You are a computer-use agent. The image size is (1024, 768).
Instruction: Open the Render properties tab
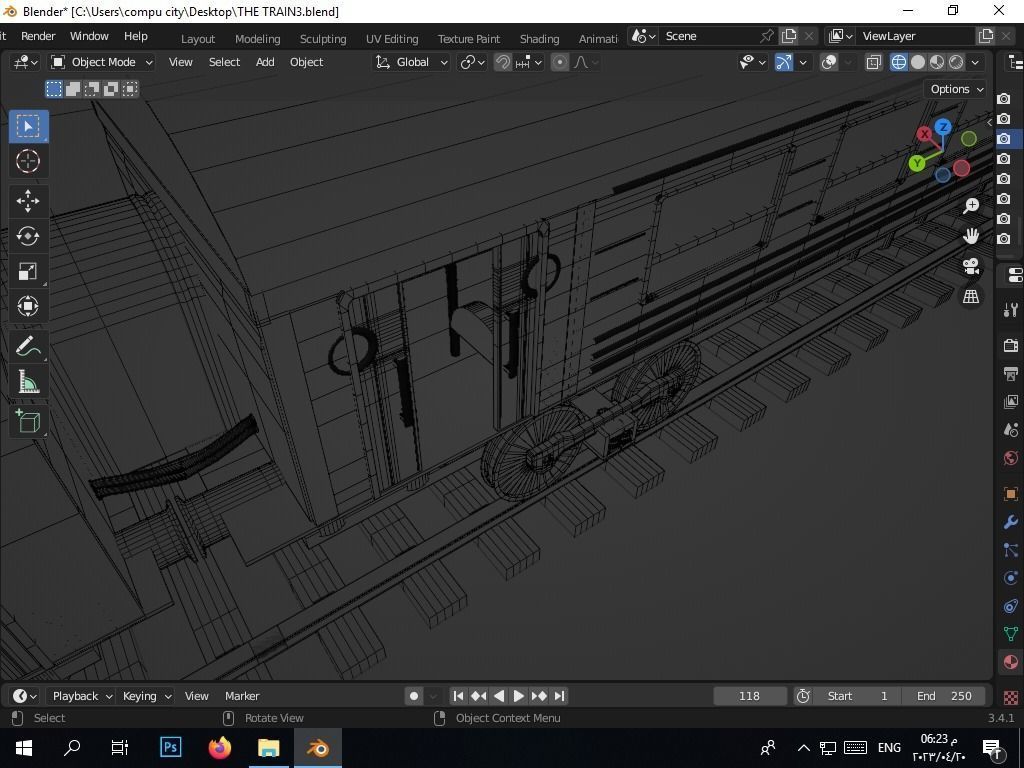[1010, 345]
